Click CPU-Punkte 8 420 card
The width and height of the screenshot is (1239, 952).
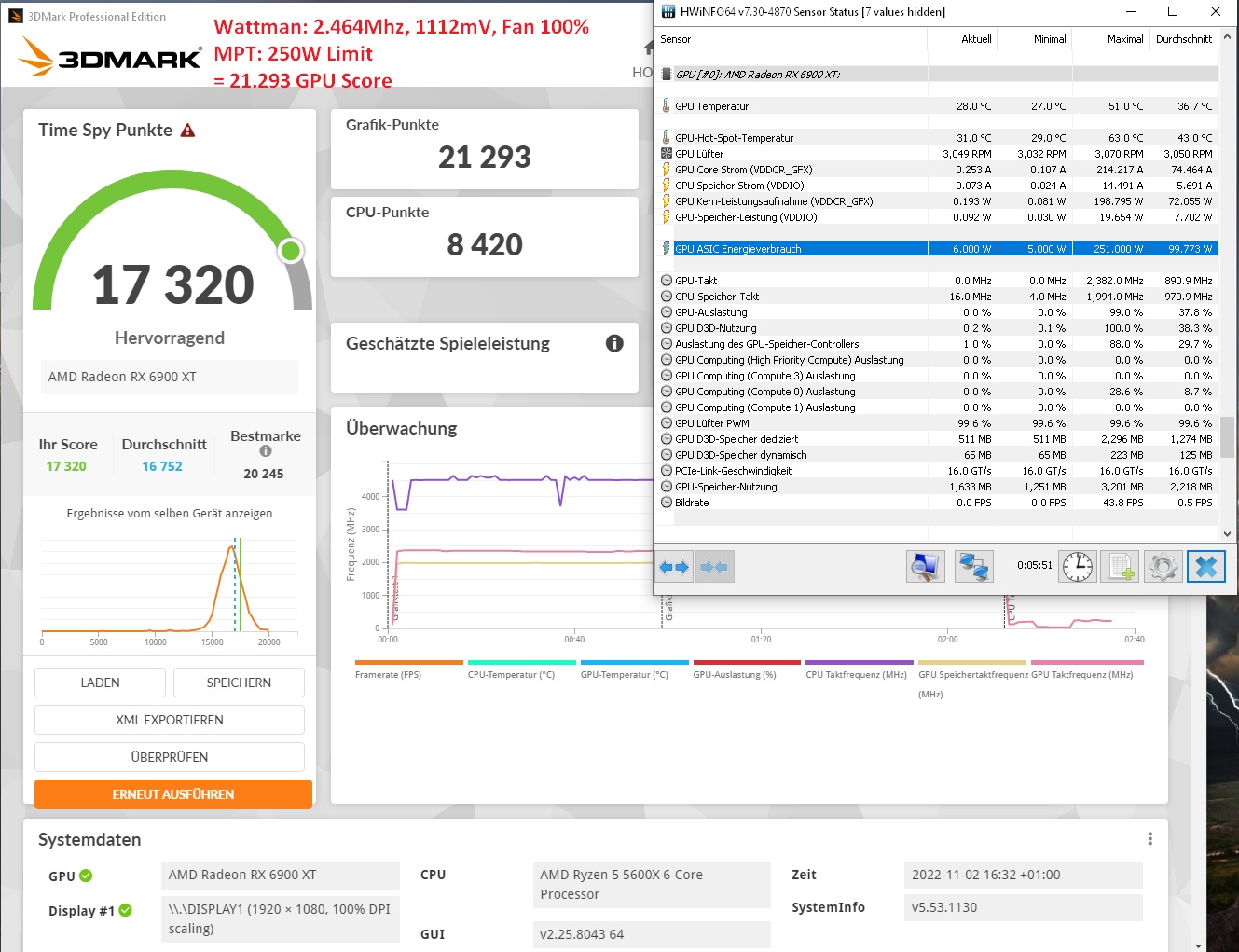coord(485,237)
